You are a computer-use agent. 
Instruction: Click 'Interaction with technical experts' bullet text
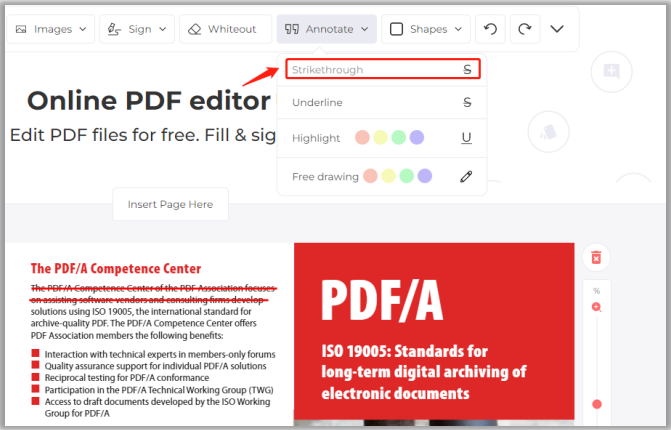click(x=160, y=354)
